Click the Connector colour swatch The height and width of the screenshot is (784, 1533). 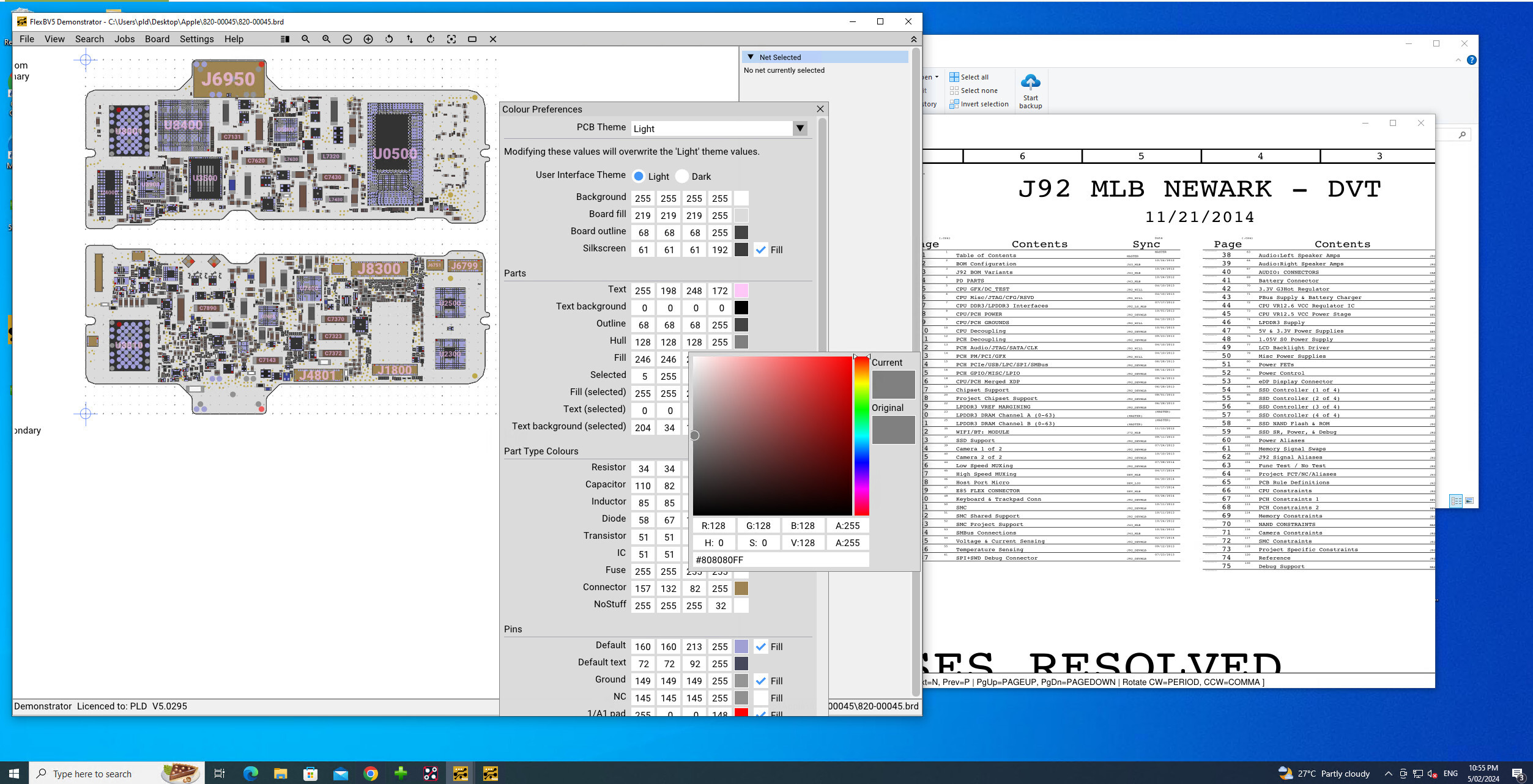[741, 588]
